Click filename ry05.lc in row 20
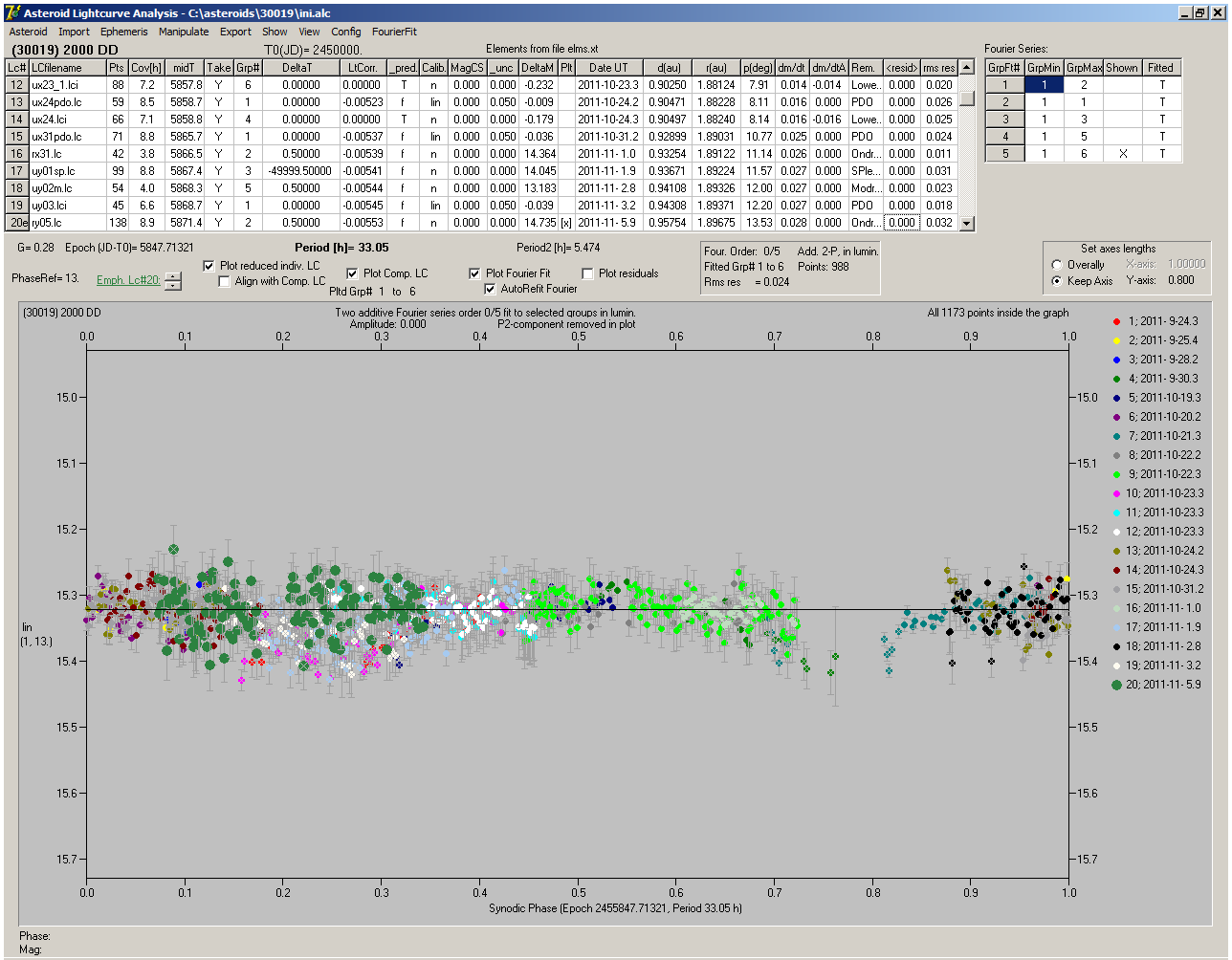 [x=67, y=223]
